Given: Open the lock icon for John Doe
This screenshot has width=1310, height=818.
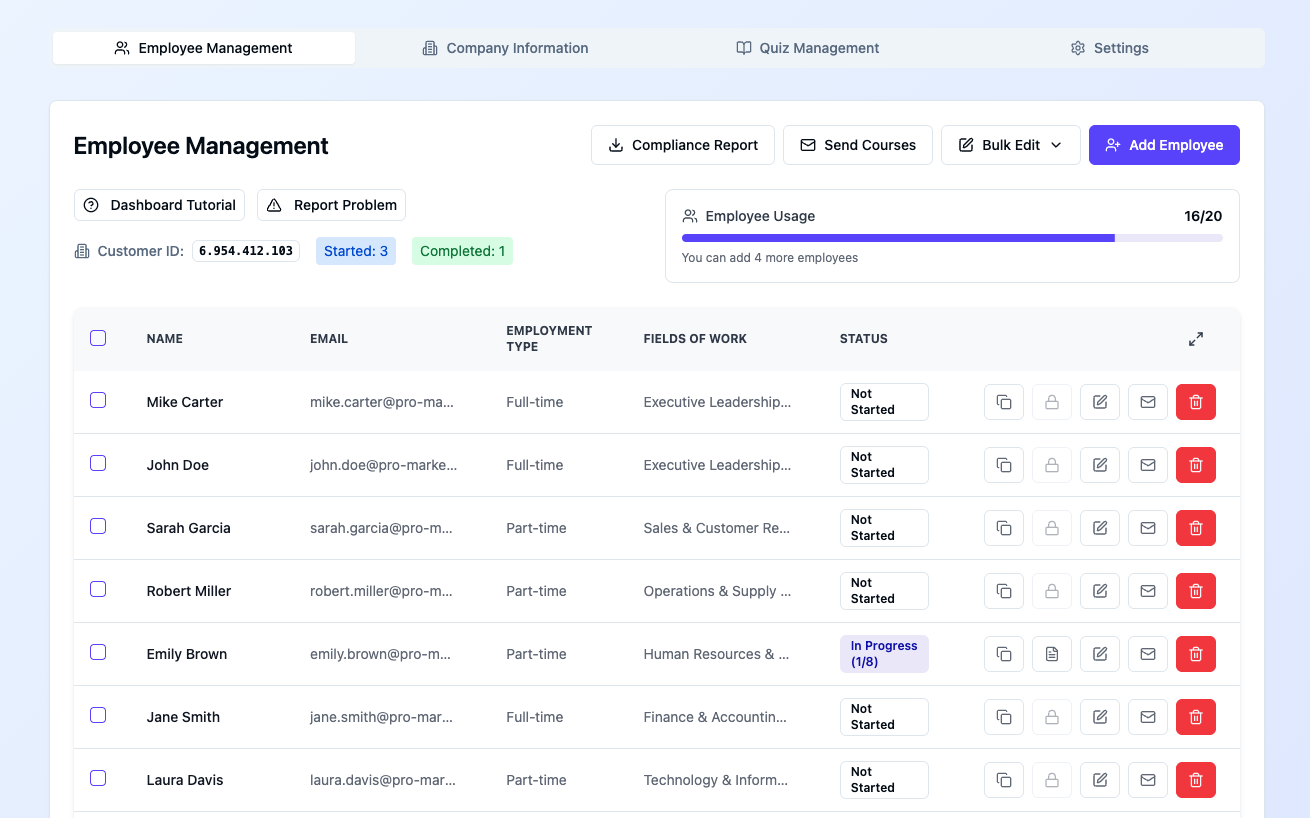Looking at the screenshot, I should click(x=1051, y=464).
